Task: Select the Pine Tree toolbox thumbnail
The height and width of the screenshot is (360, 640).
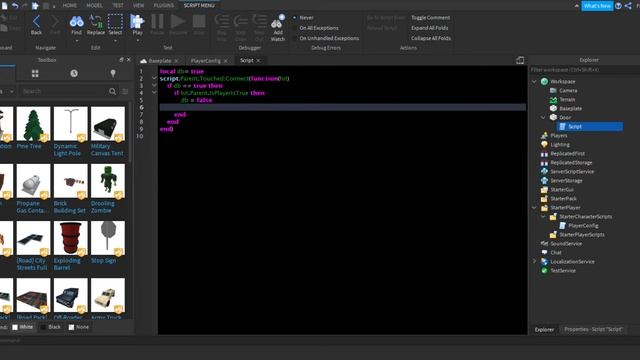Action: point(33,124)
